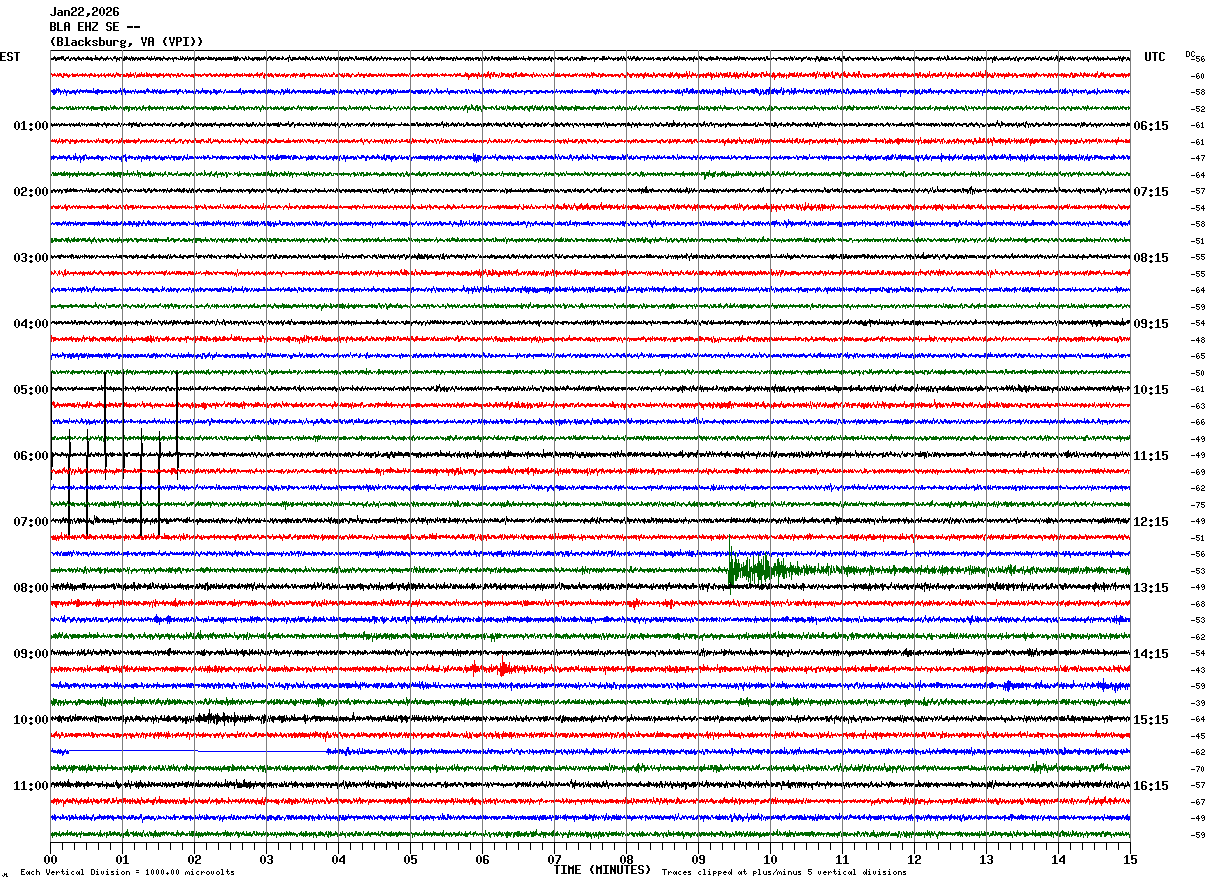Click the "04" minute axis tick label
The width and height of the screenshot is (1210, 886).
[338, 859]
